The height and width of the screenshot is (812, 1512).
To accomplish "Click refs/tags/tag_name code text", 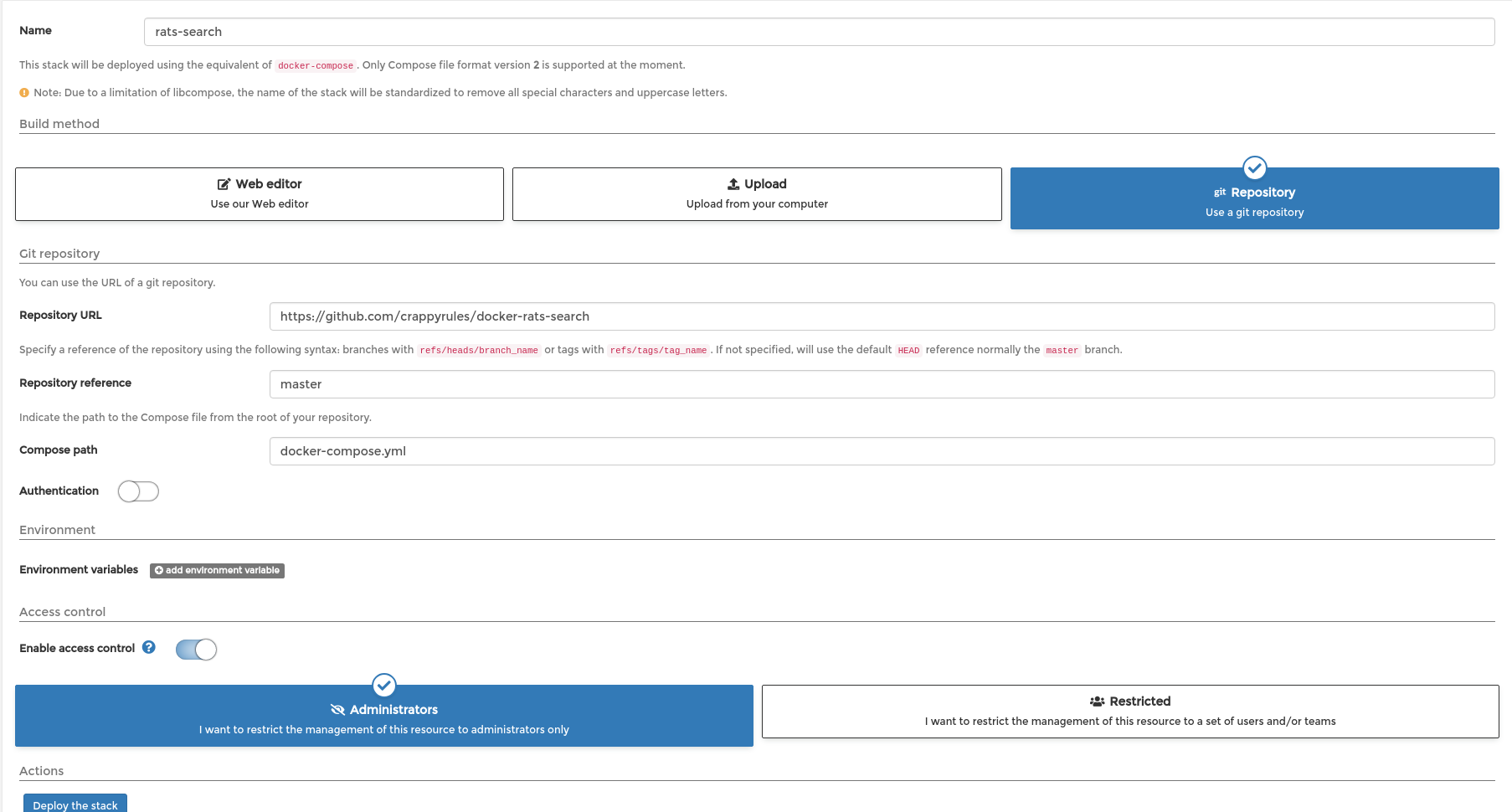I will coord(658,350).
